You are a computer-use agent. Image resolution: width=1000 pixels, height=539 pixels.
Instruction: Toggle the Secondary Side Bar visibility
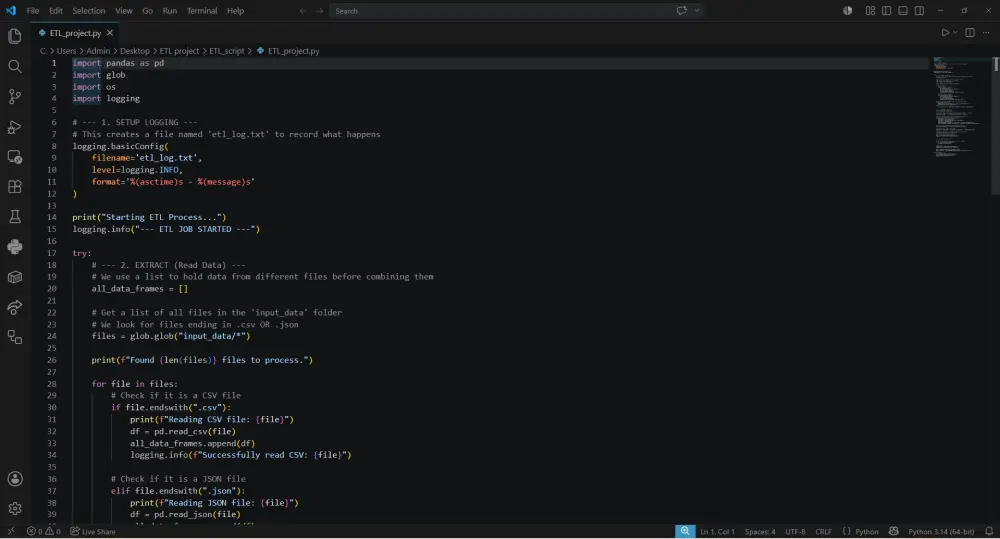click(919, 11)
